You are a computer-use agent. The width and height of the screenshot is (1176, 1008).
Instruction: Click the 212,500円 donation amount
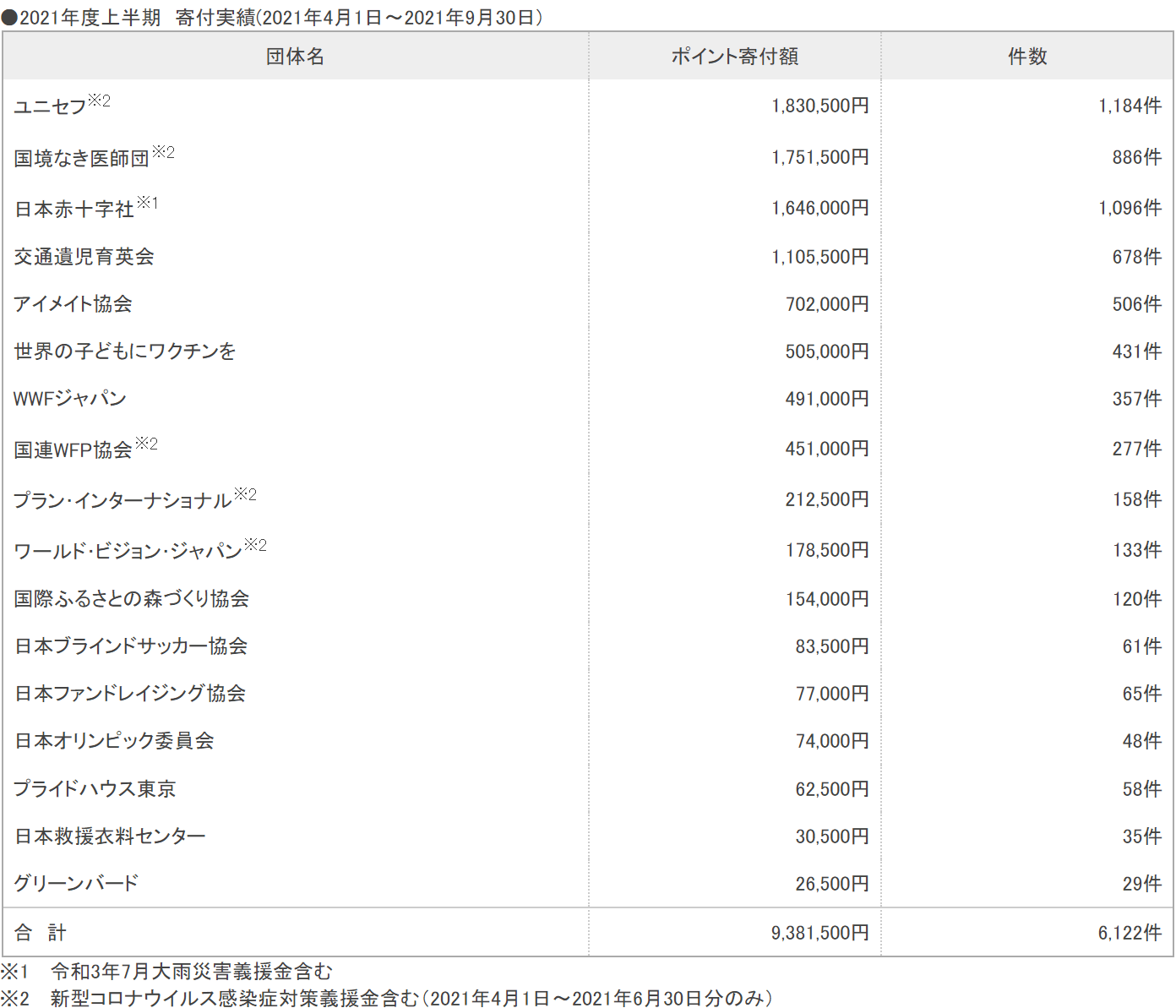(x=827, y=499)
